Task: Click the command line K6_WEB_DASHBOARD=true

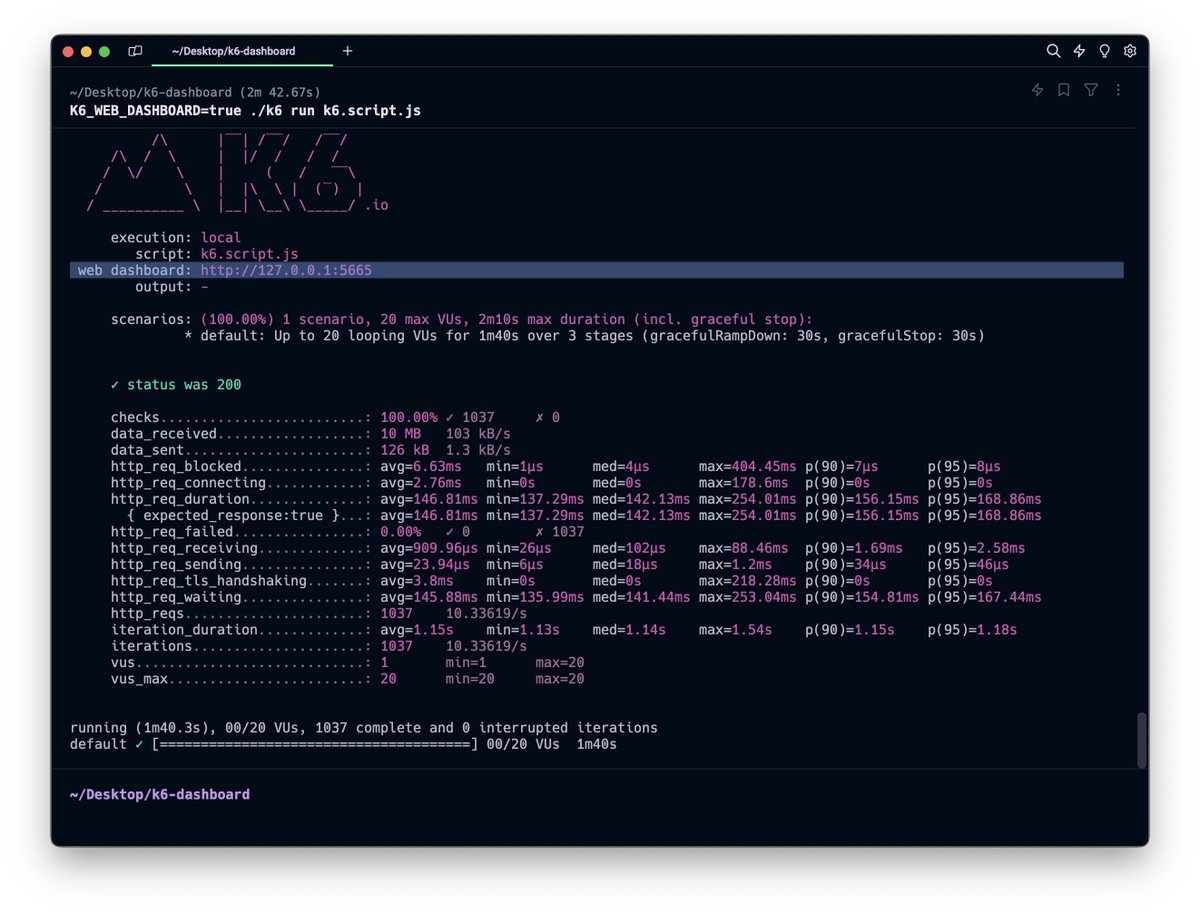Action: pyautogui.click(x=245, y=110)
